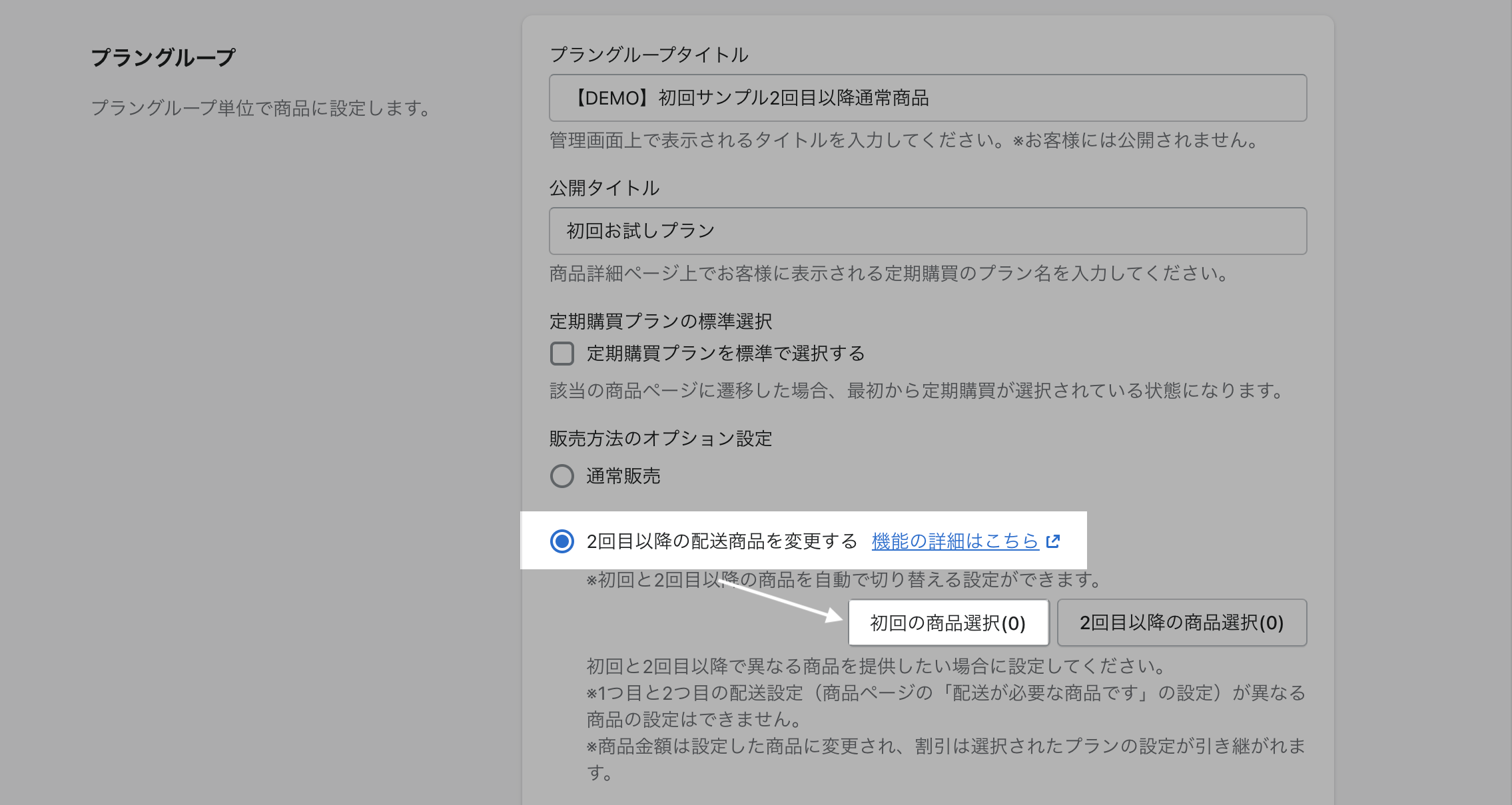Focus the プラングループタイトル input field
Image resolution: width=1512 pixels, height=805 pixels.
[927, 98]
